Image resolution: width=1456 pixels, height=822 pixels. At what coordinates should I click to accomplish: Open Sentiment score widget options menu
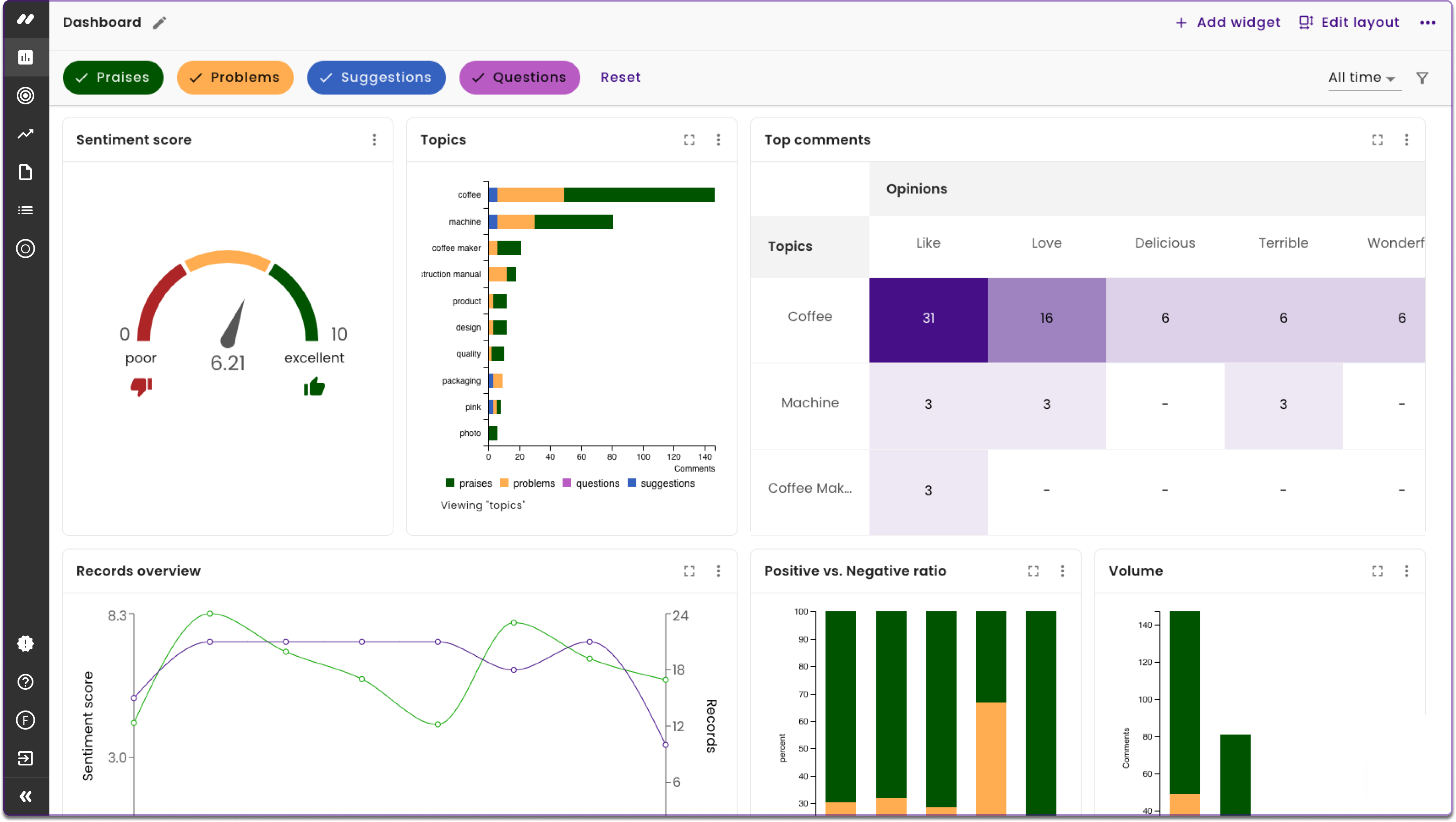coord(374,140)
